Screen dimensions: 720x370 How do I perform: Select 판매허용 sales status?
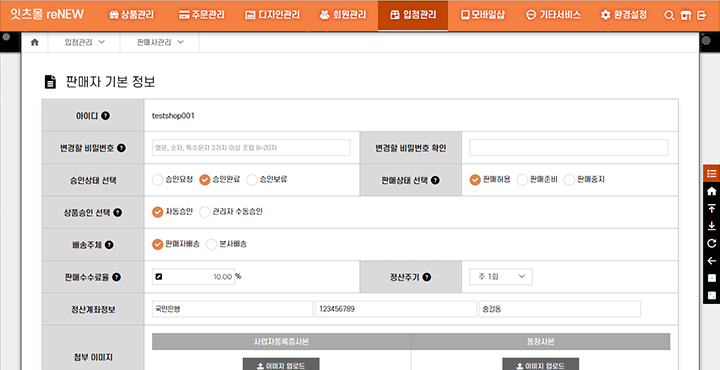tap(475, 180)
